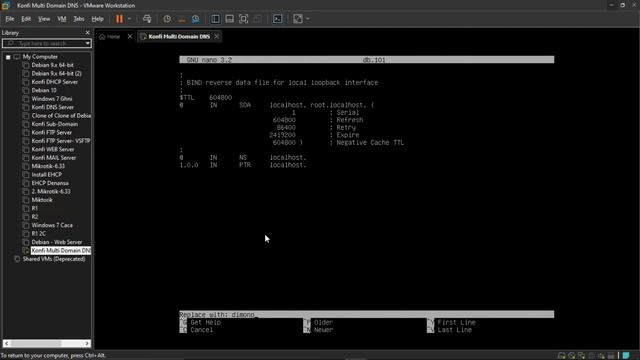Click library scrollbar left arrow

click(x=7, y=344)
